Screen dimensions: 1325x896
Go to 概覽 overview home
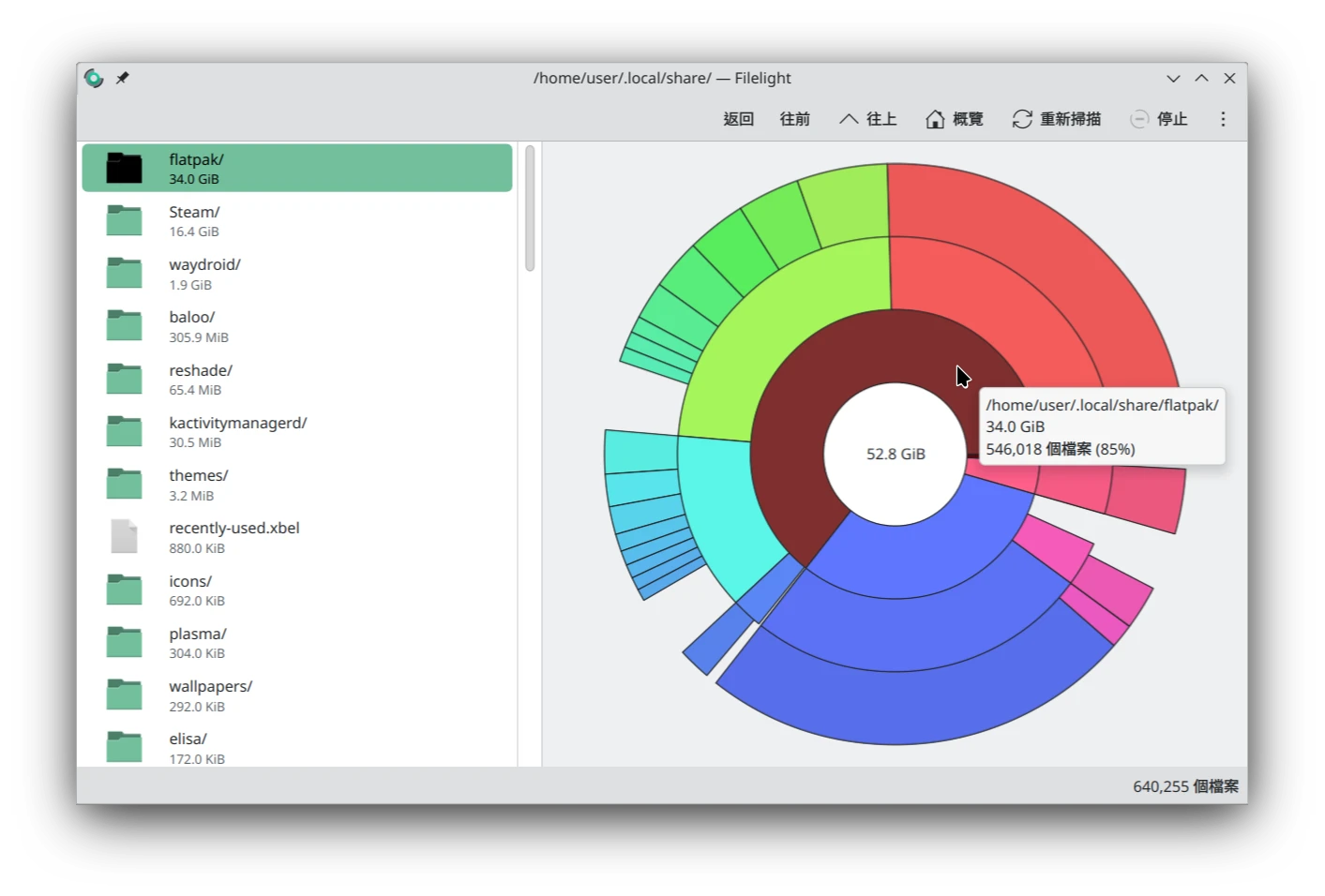click(x=955, y=119)
